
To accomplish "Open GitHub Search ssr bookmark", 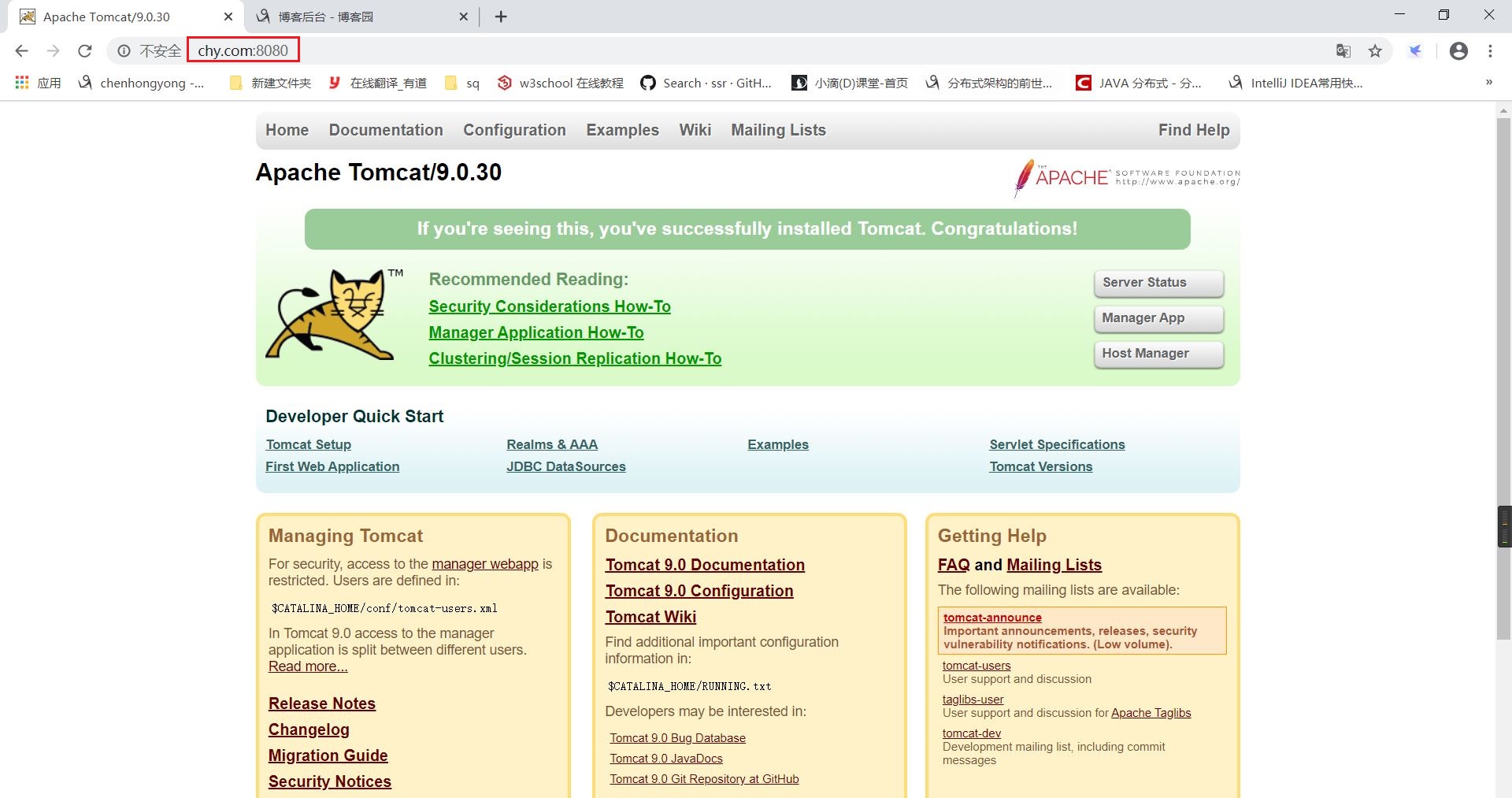I will pos(706,83).
